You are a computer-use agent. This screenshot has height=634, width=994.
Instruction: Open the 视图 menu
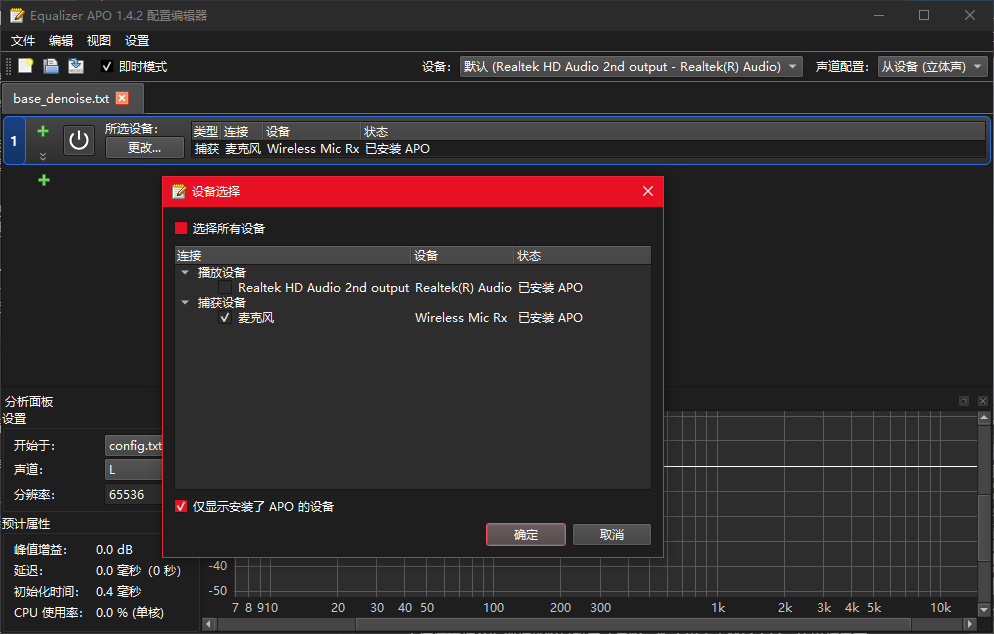click(x=99, y=41)
